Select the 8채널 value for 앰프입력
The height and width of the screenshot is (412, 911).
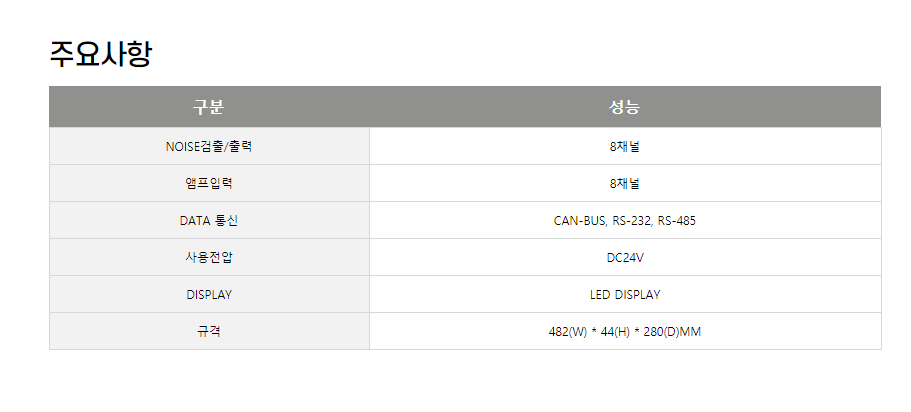(x=625, y=184)
